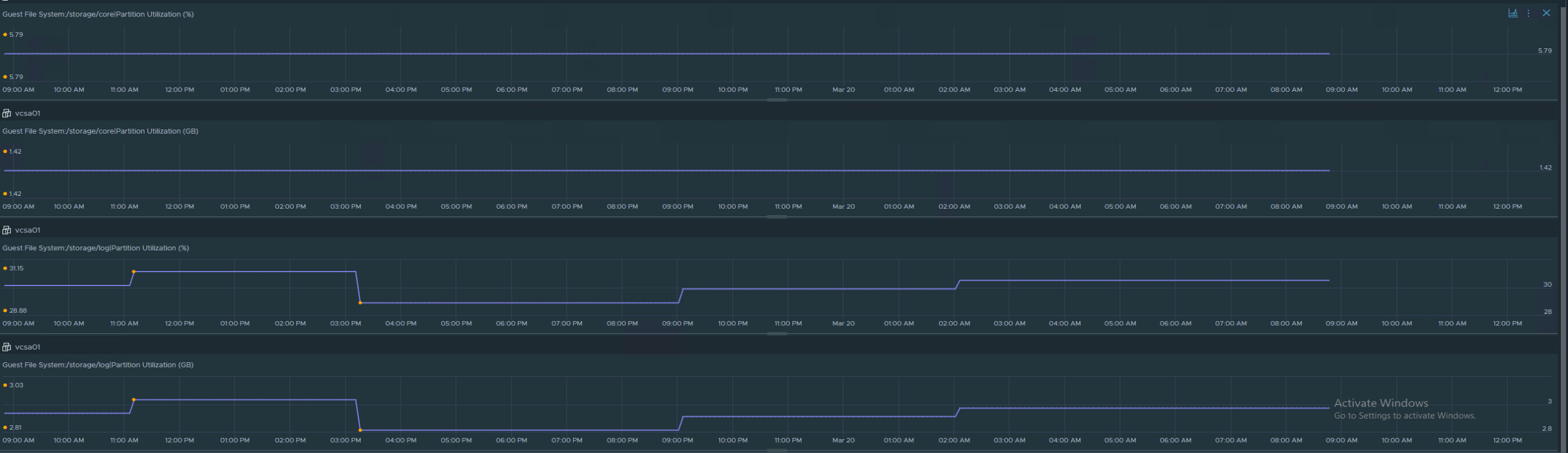Click the resize handle below storage/core GB chart

pos(777,217)
